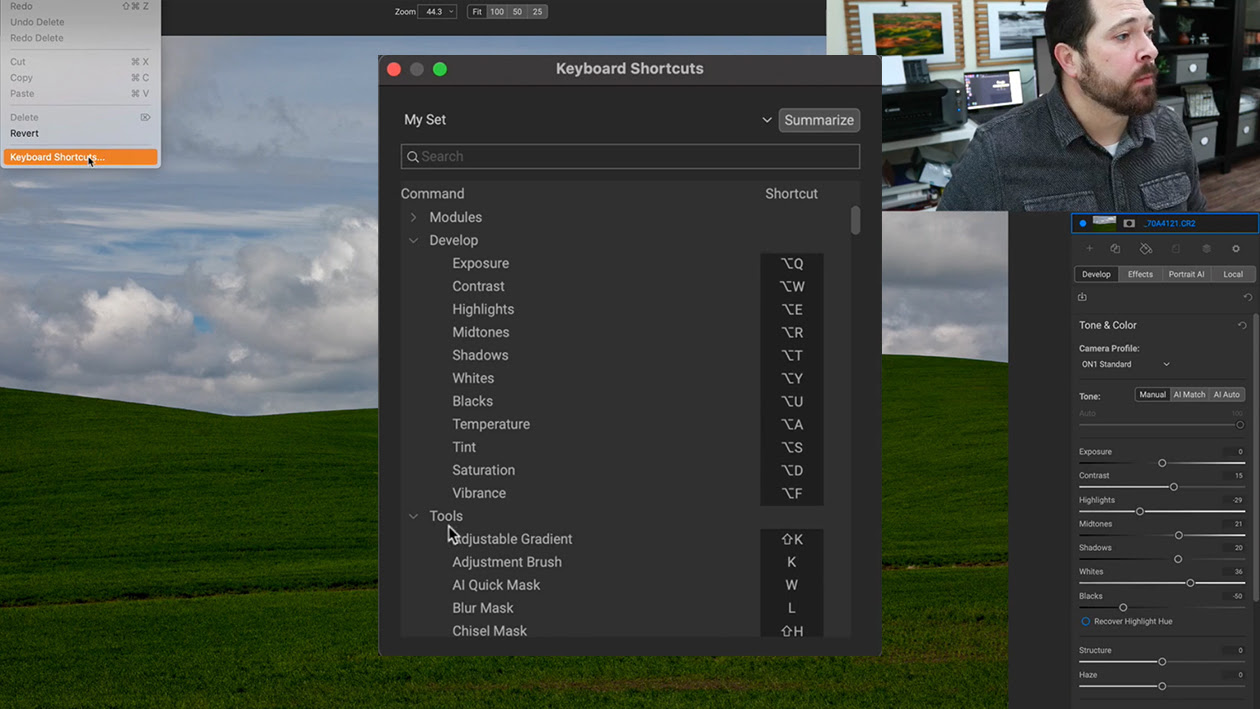Click the paint bucket fill layer icon
The height and width of the screenshot is (709, 1260).
(1146, 249)
